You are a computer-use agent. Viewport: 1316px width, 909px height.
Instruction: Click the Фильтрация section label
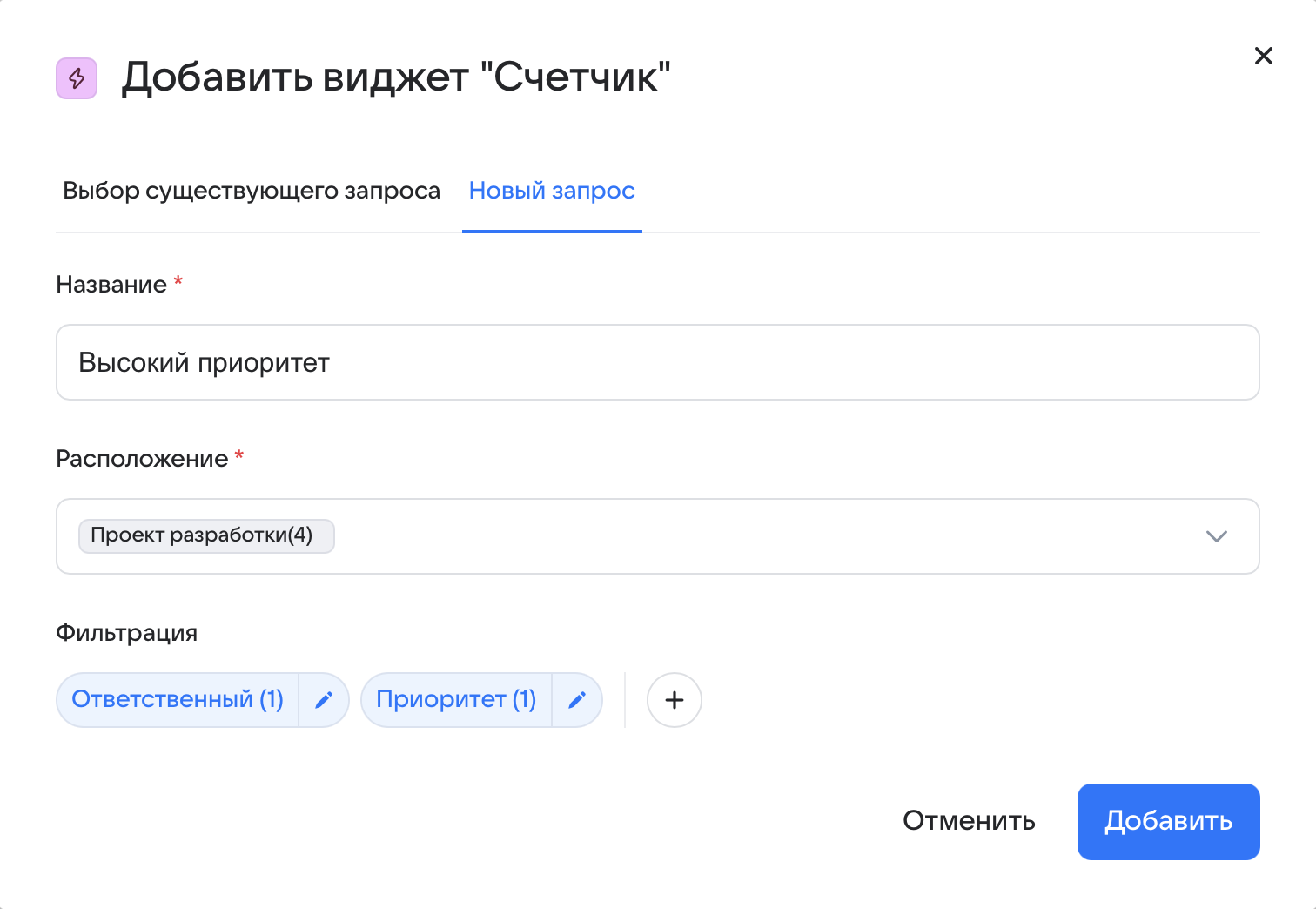127,633
